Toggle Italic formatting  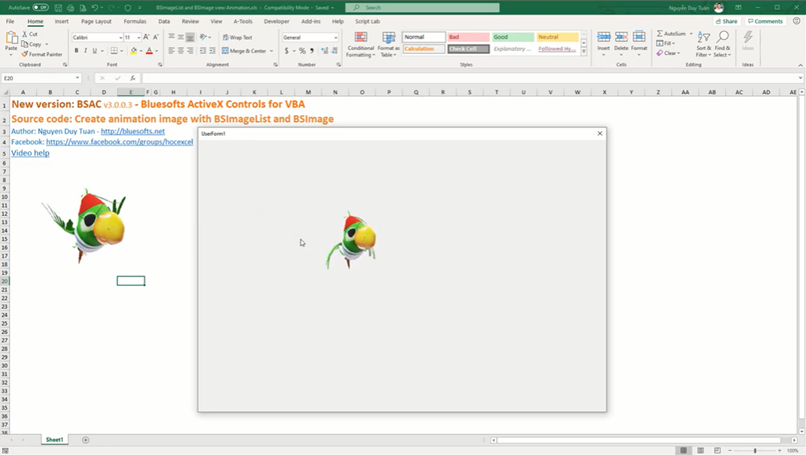pyautogui.click(x=85, y=51)
